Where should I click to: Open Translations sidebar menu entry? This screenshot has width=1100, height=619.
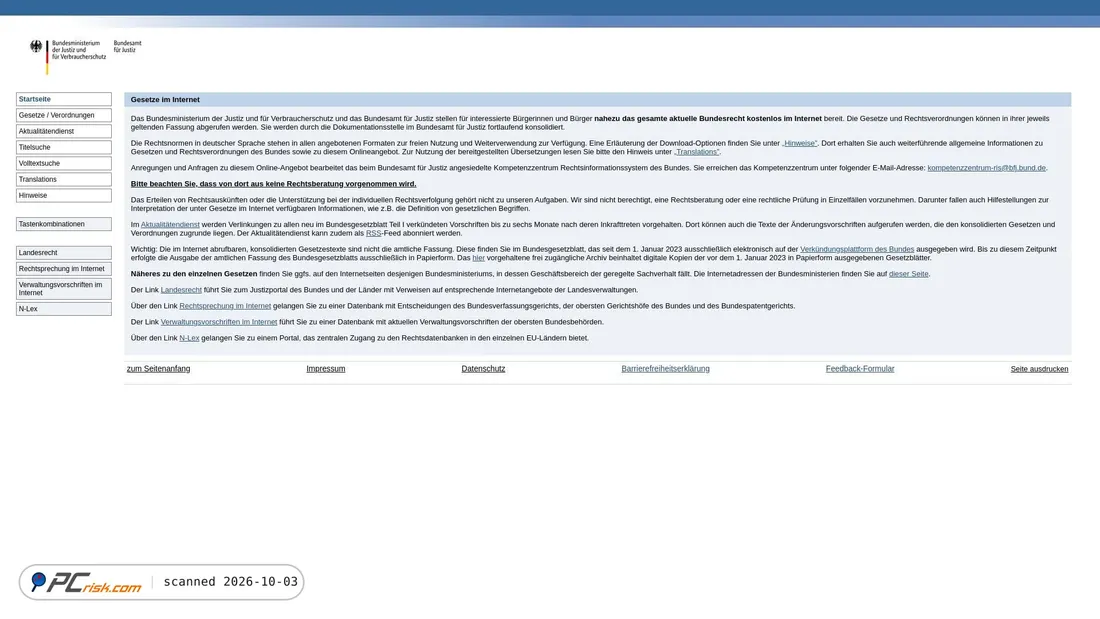(64, 180)
